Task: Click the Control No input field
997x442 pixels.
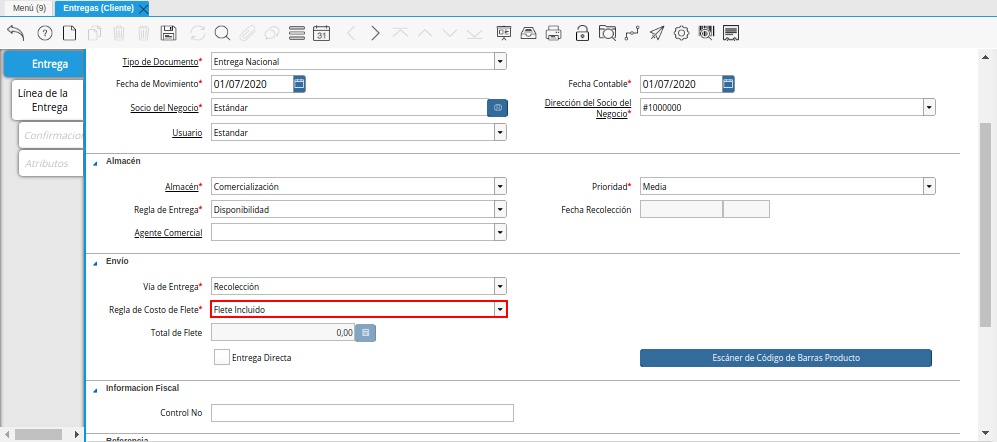Action: pos(362,413)
